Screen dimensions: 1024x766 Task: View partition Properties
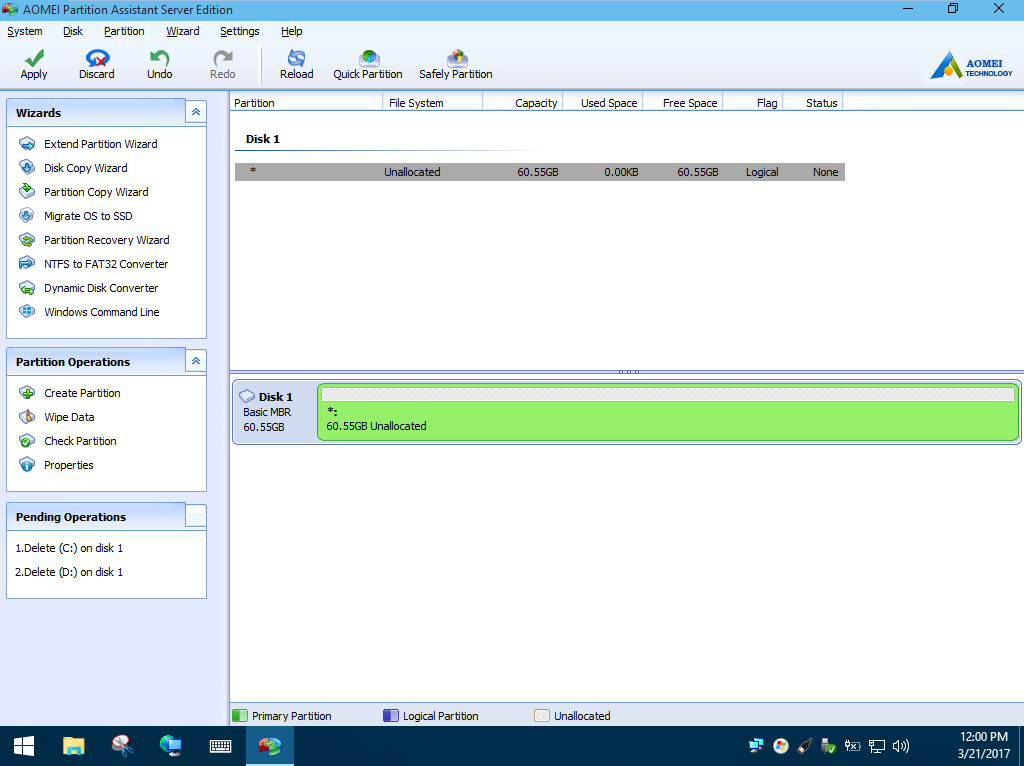56,465
